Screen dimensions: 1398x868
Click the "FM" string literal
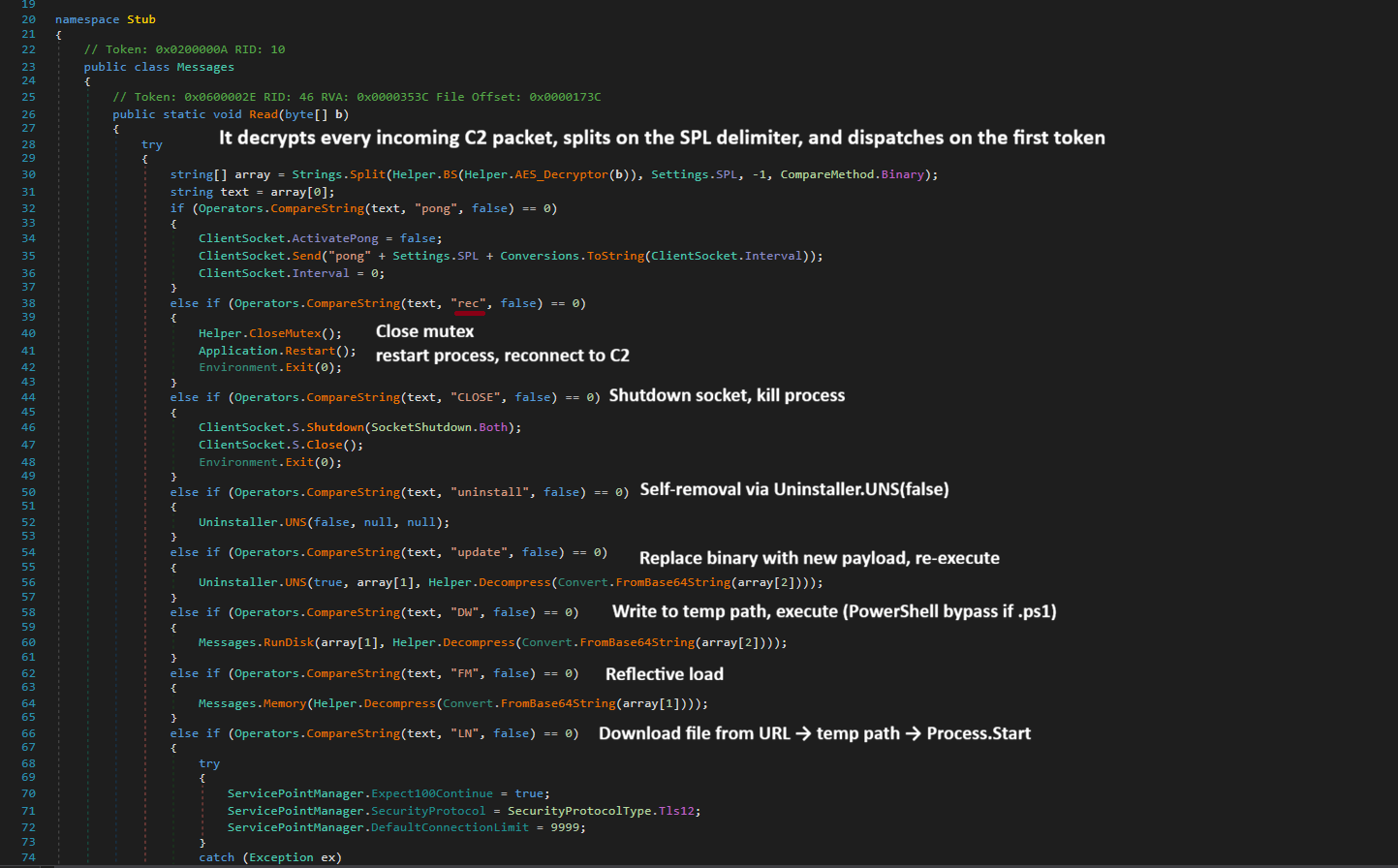tap(465, 673)
